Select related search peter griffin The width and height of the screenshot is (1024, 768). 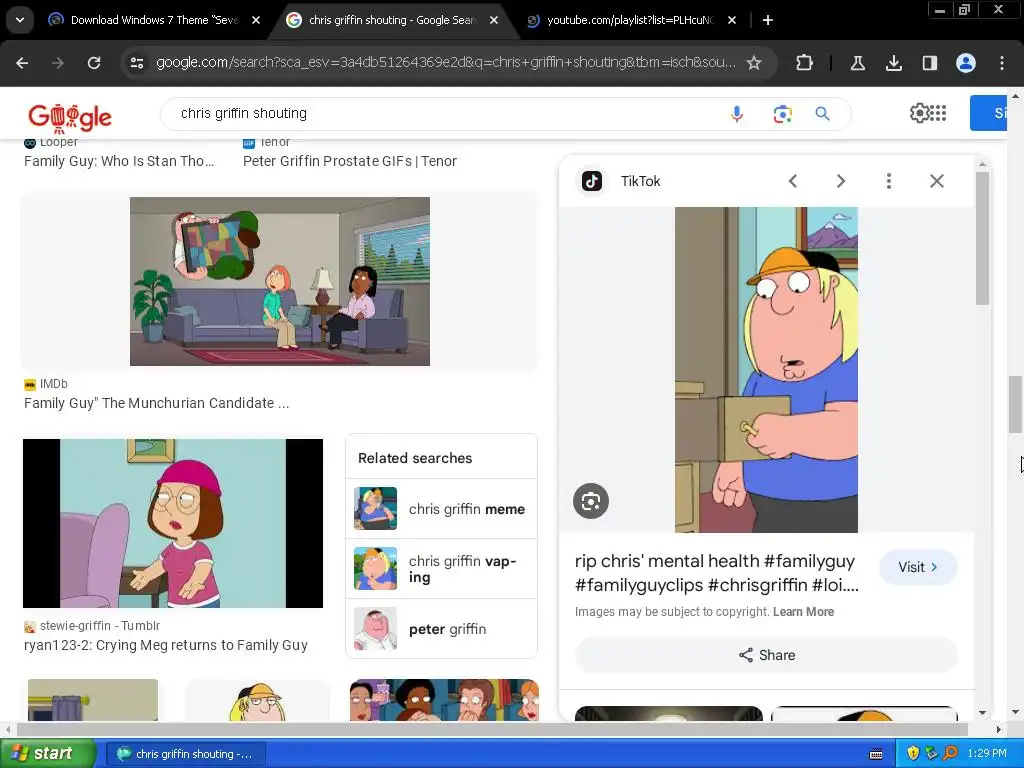pyautogui.click(x=441, y=629)
